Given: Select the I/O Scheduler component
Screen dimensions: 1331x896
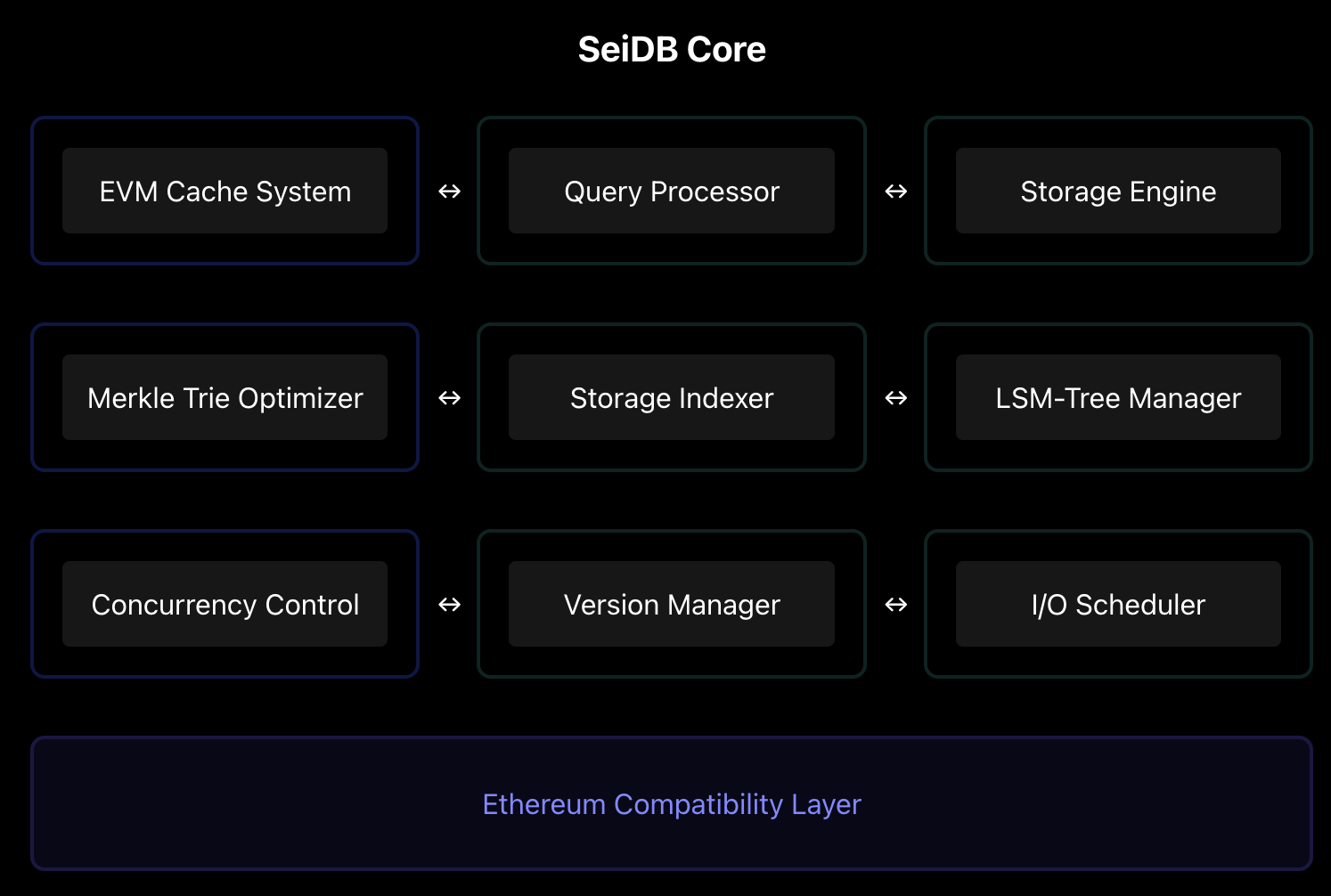Looking at the screenshot, I should coord(1118,604).
